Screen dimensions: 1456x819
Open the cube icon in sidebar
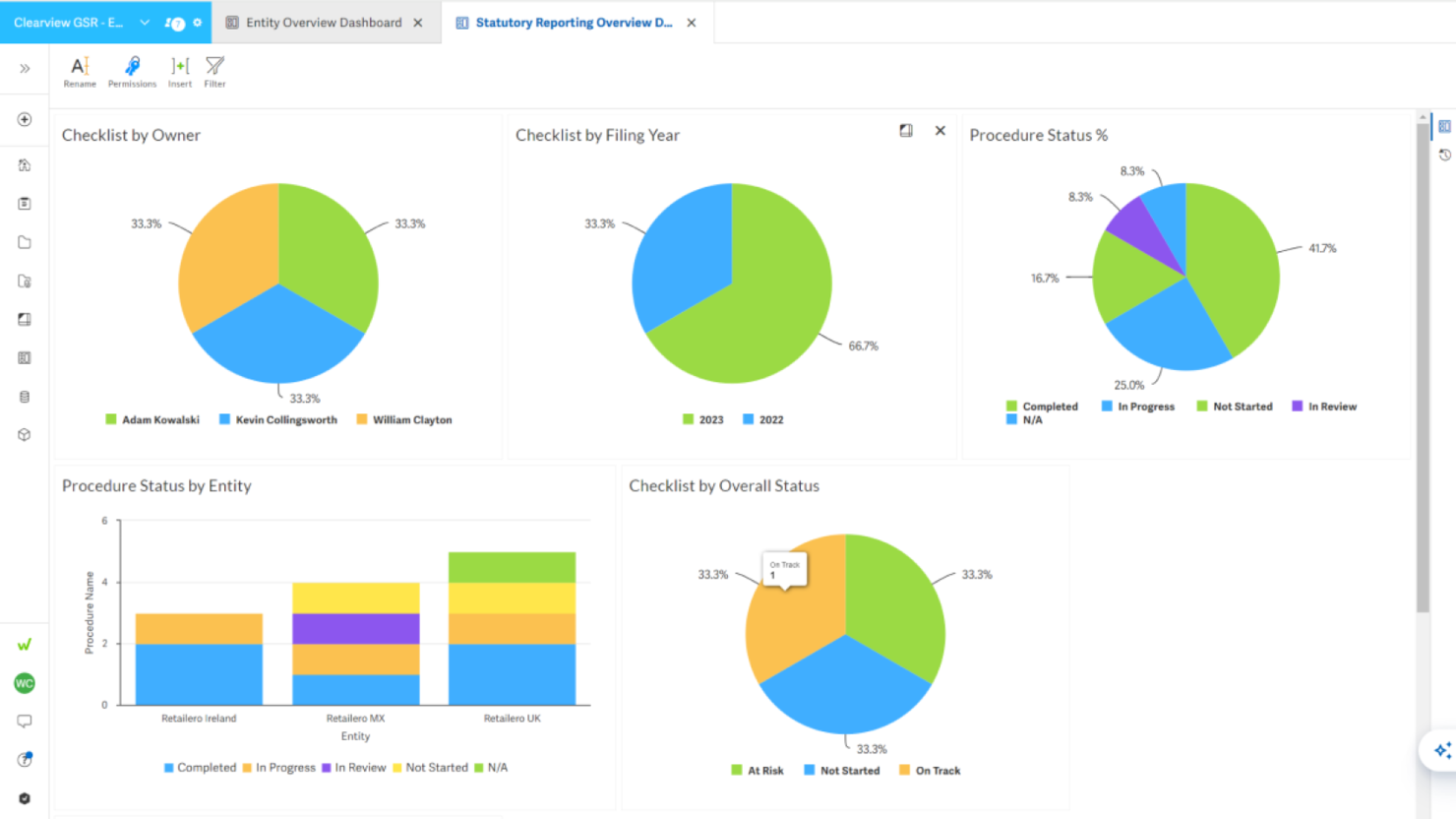(25, 434)
